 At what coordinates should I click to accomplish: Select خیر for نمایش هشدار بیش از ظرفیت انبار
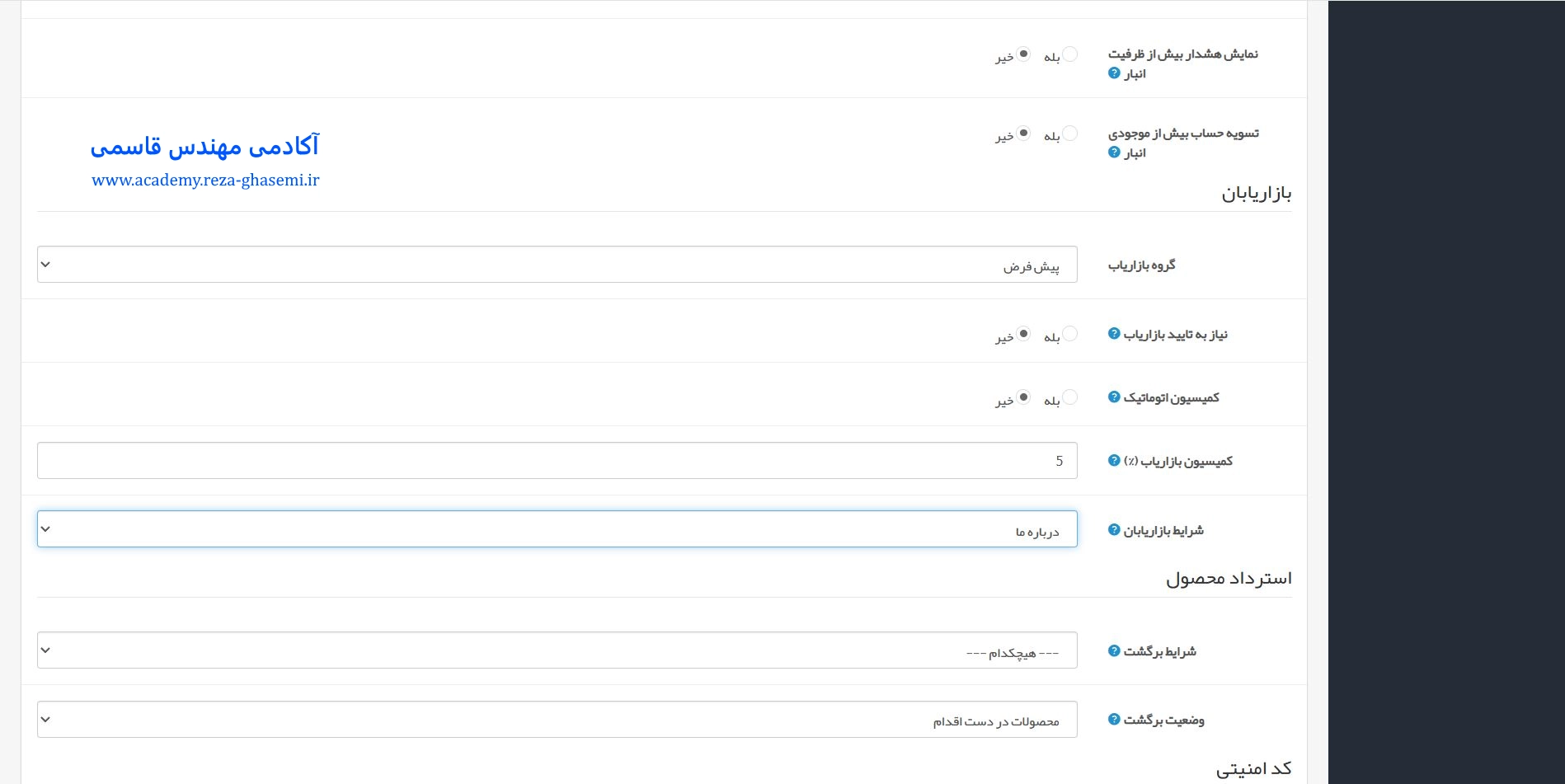pyautogui.click(x=1023, y=54)
